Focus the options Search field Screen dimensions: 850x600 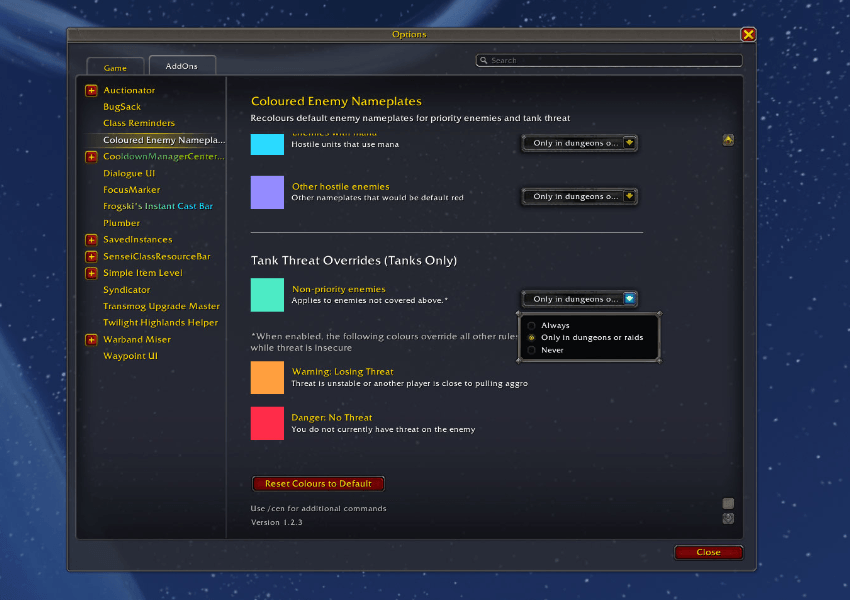609,60
